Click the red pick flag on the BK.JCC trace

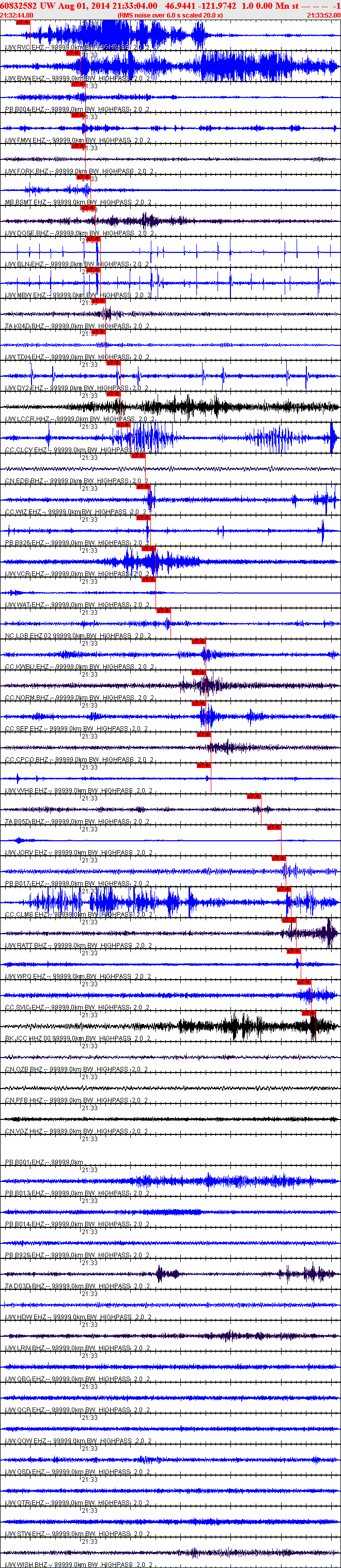click(309, 1014)
